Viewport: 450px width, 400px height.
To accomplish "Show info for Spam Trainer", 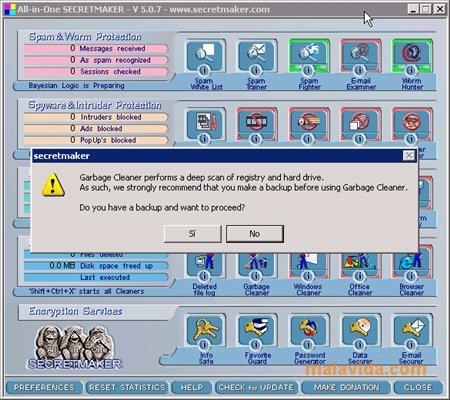I will pyautogui.click(x=256, y=70).
